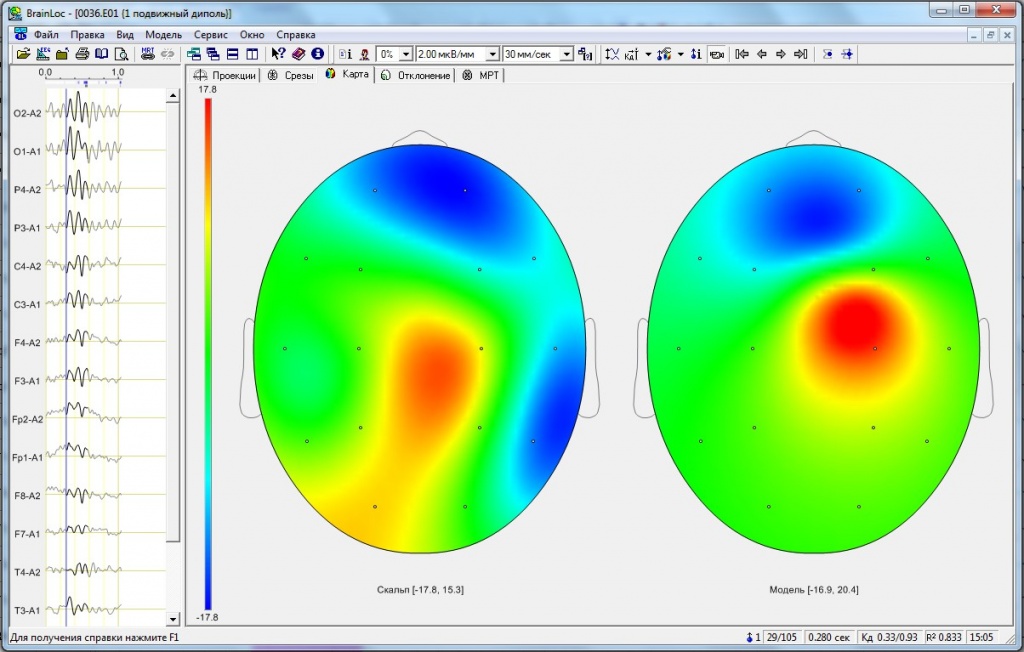Click the P4-A2 channel label
The width and height of the screenshot is (1024, 652).
pos(27,189)
